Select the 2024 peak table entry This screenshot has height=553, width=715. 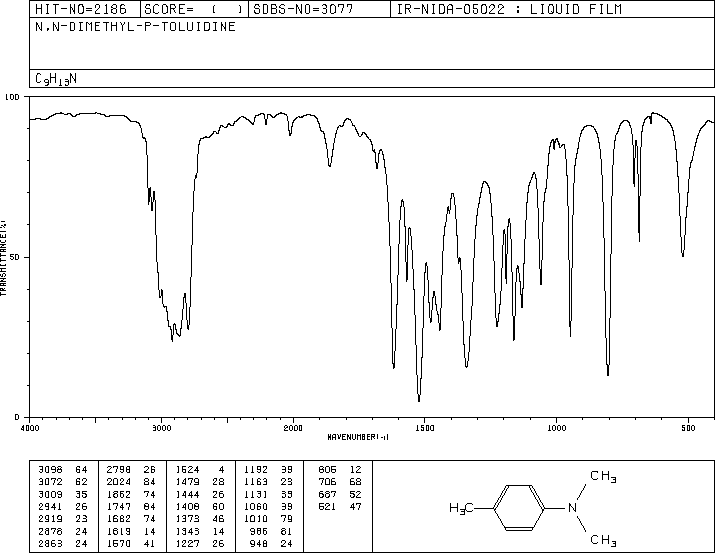pos(119,482)
